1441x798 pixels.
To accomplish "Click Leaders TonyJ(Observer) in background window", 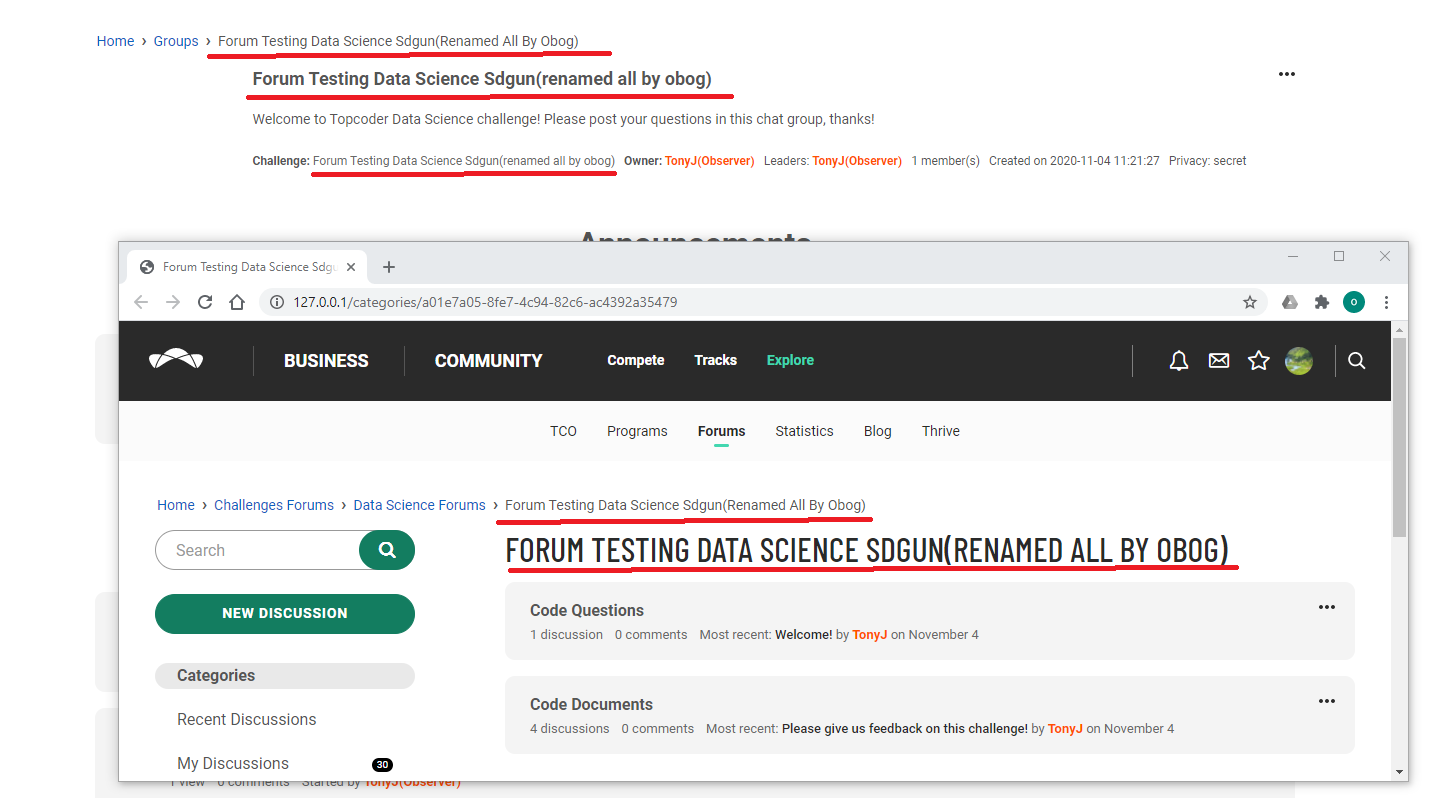I will point(857,161).
